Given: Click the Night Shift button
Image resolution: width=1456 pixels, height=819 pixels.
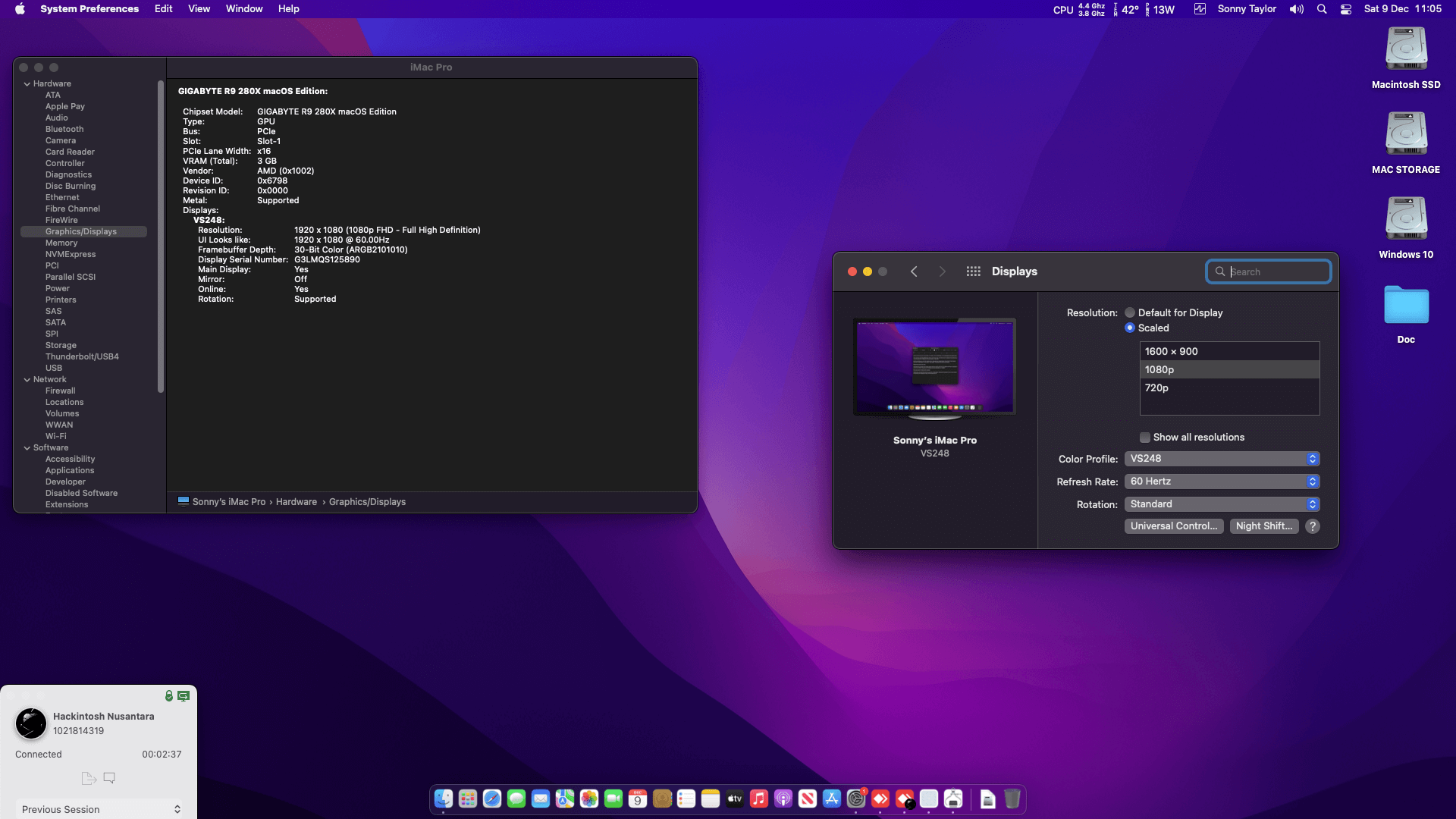Looking at the screenshot, I should coord(1263,526).
